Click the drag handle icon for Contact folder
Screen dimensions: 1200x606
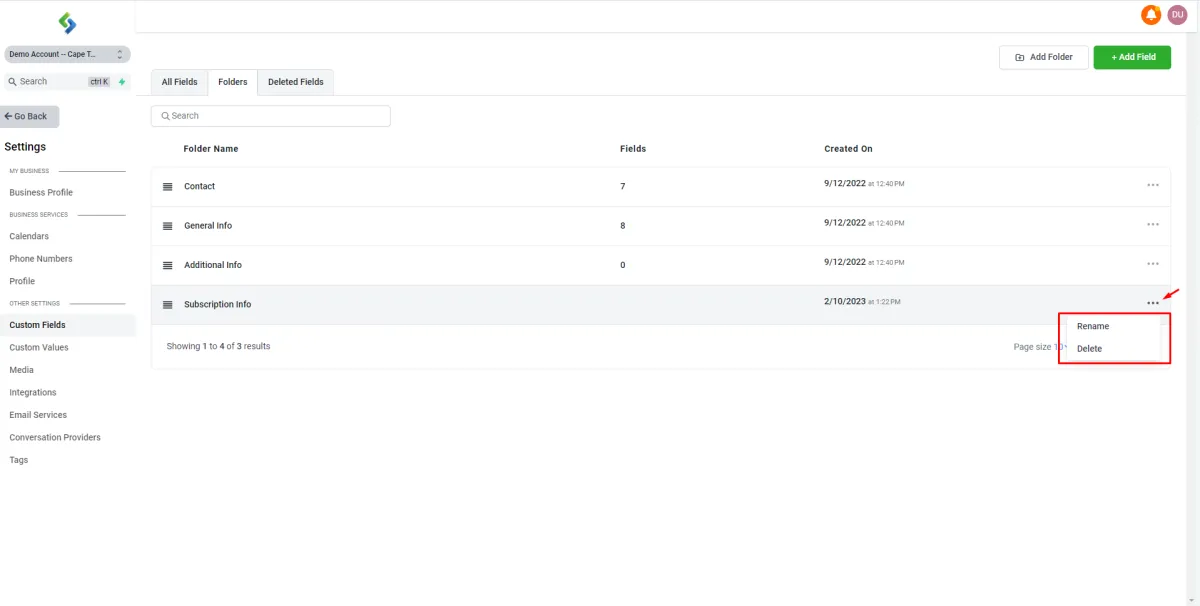click(x=168, y=187)
